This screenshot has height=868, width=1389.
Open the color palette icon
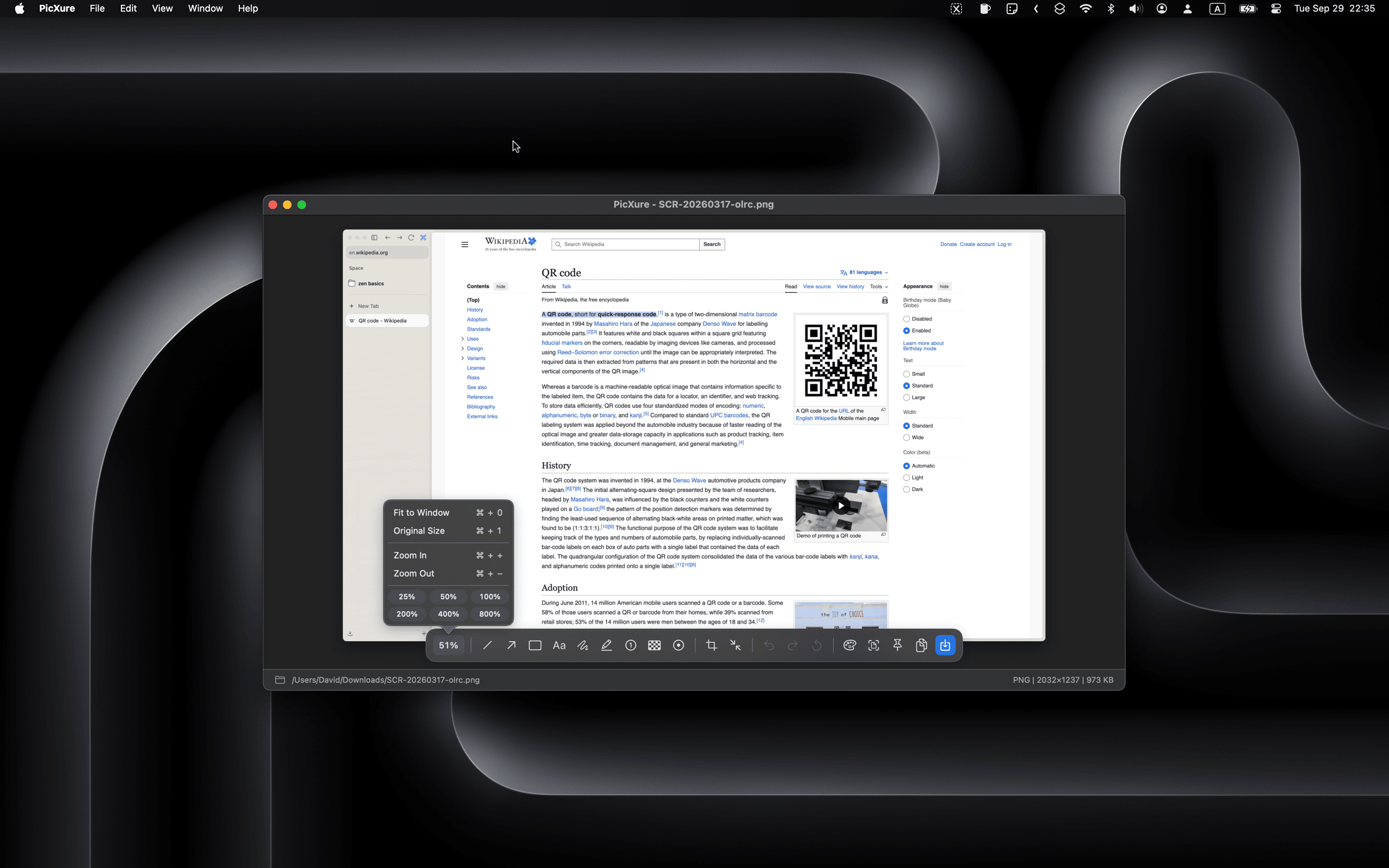850,645
